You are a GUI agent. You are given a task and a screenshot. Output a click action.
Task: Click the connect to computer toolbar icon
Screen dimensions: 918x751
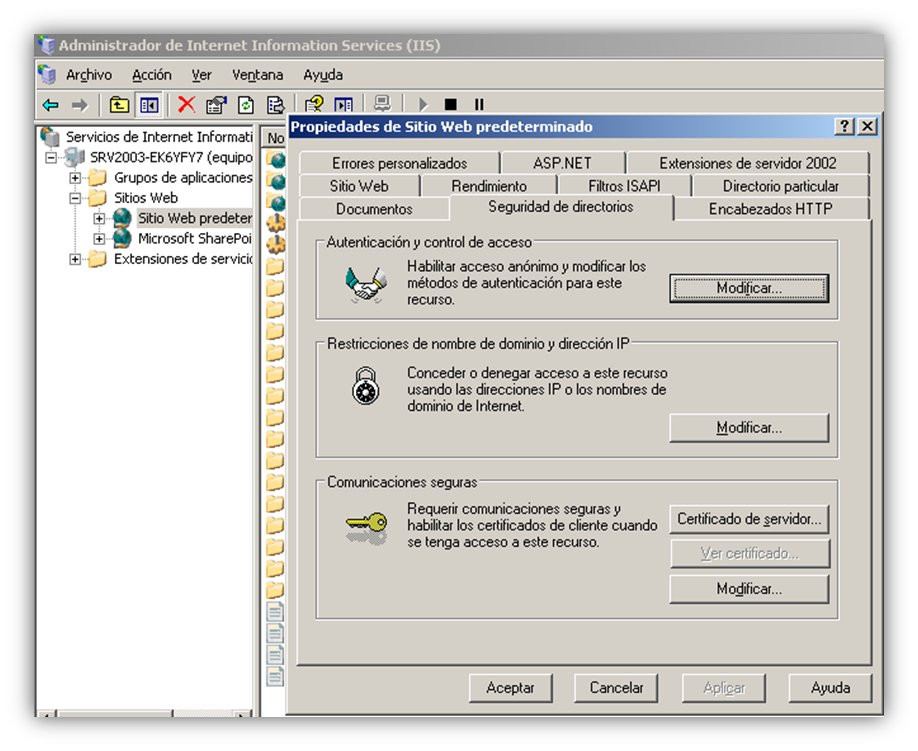coord(382,104)
